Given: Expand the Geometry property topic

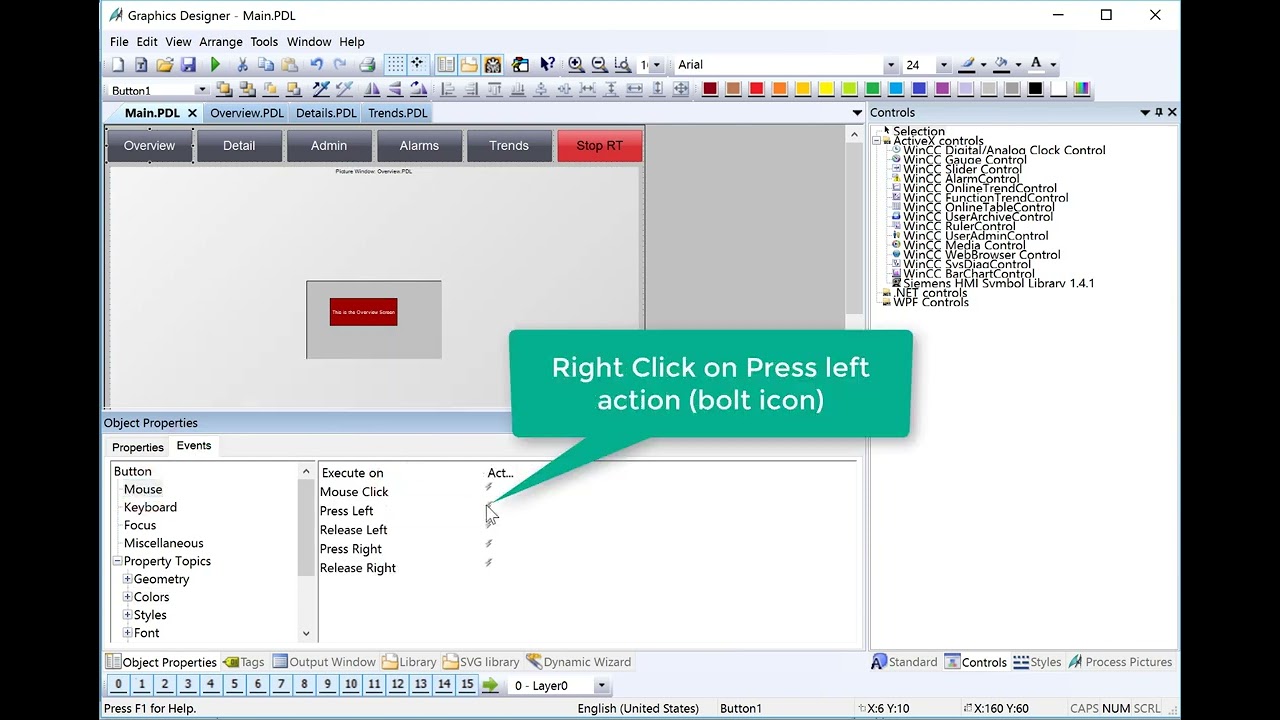Looking at the screenshot, I should pyautogui.click(x=128, y=579).
